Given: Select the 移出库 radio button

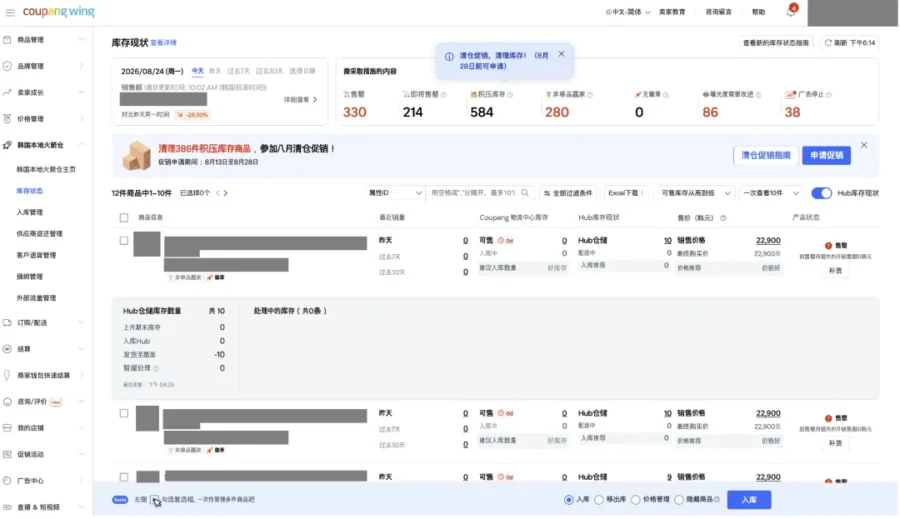Looking at the screenshot, I should pyautogui.click(x=599, y=500).
